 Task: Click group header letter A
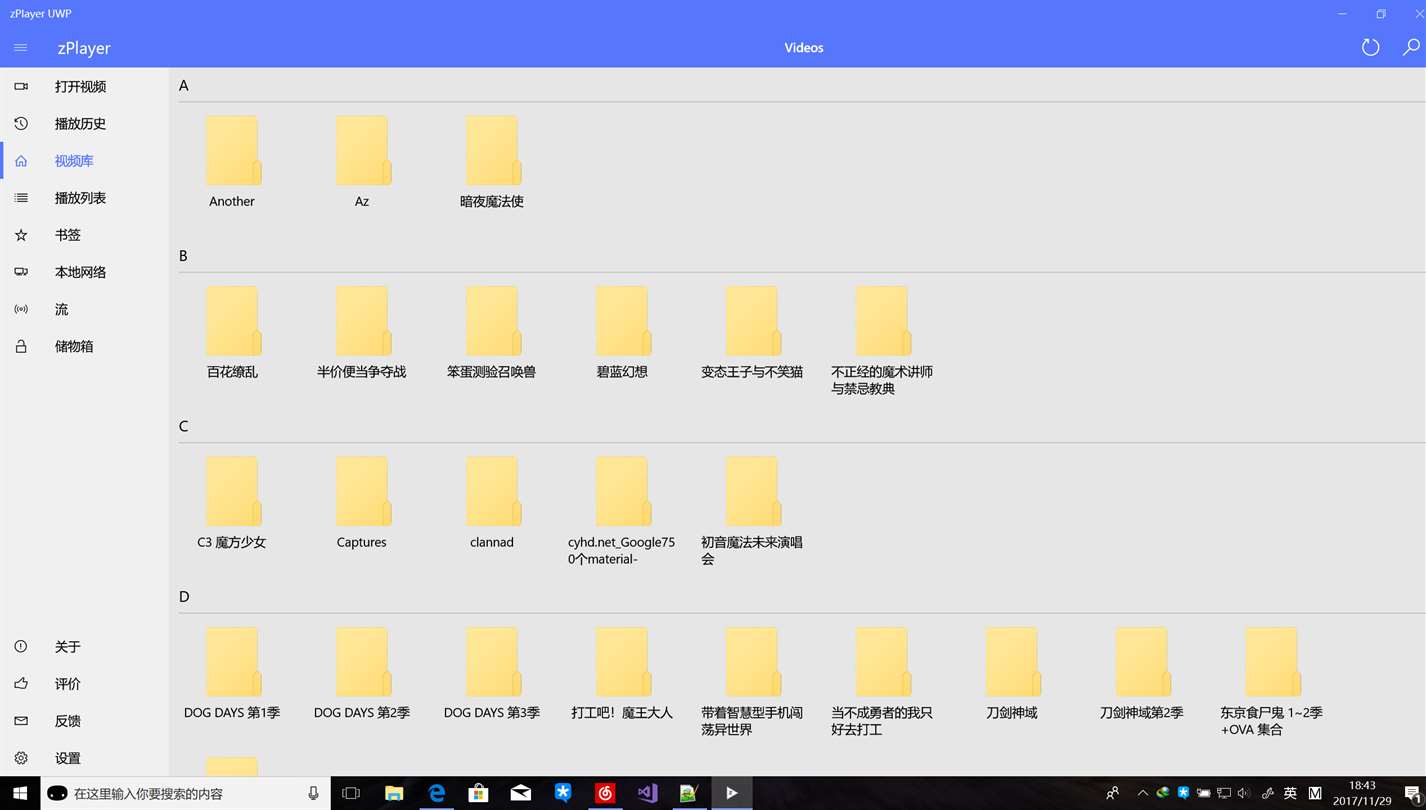[184, 86]
